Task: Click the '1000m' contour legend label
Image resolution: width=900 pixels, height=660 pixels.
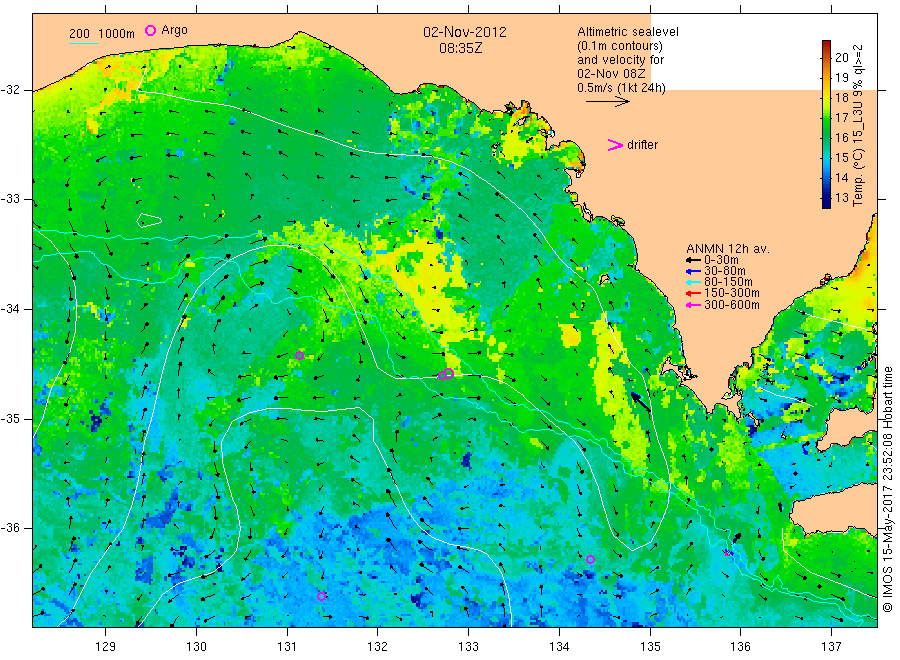Action: (117, 34)
